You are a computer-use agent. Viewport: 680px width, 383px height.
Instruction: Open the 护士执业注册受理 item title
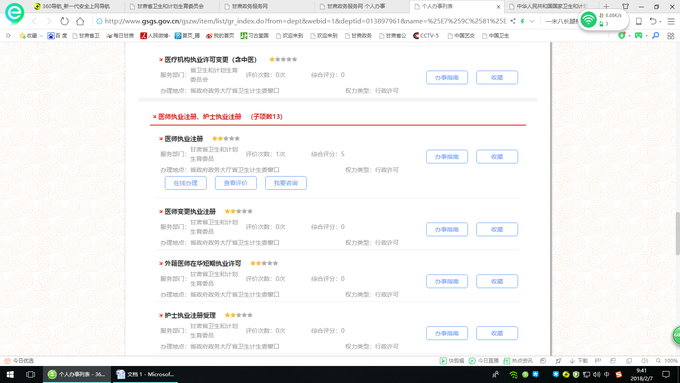pyautogui.click(x=190, y=315)
